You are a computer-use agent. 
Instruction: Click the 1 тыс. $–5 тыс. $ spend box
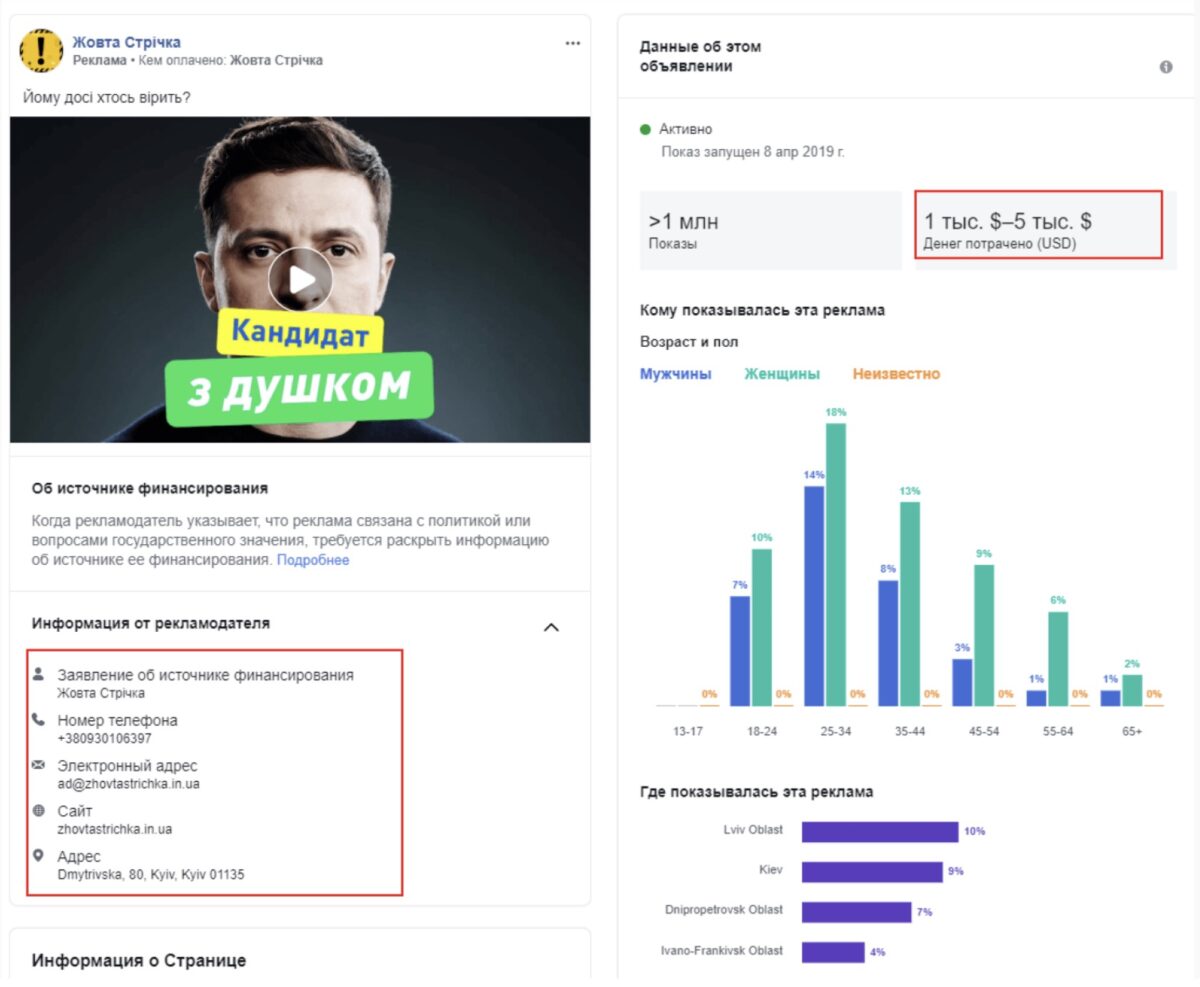(1039, 225)
